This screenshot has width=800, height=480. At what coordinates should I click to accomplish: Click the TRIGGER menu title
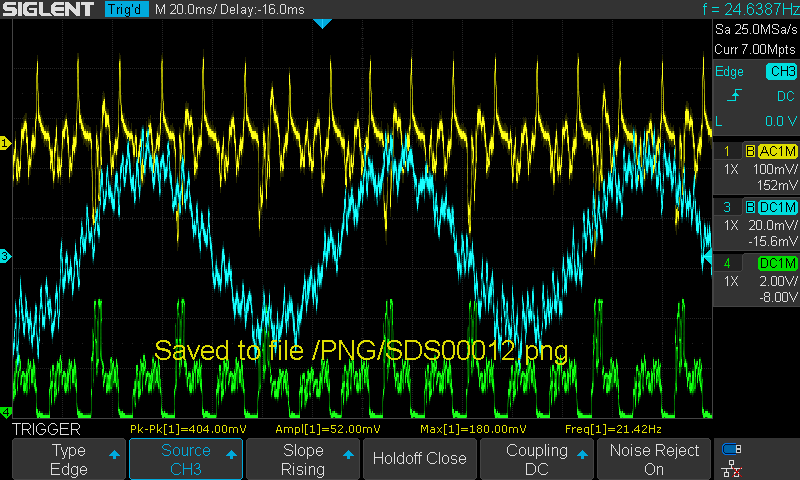click(46, 430)
